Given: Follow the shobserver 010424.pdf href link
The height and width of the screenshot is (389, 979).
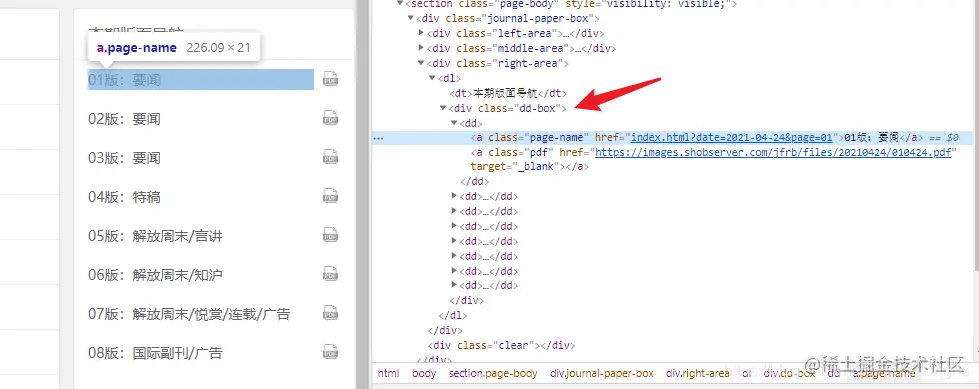Looking at the screenshot, I should tap(773, 153).
